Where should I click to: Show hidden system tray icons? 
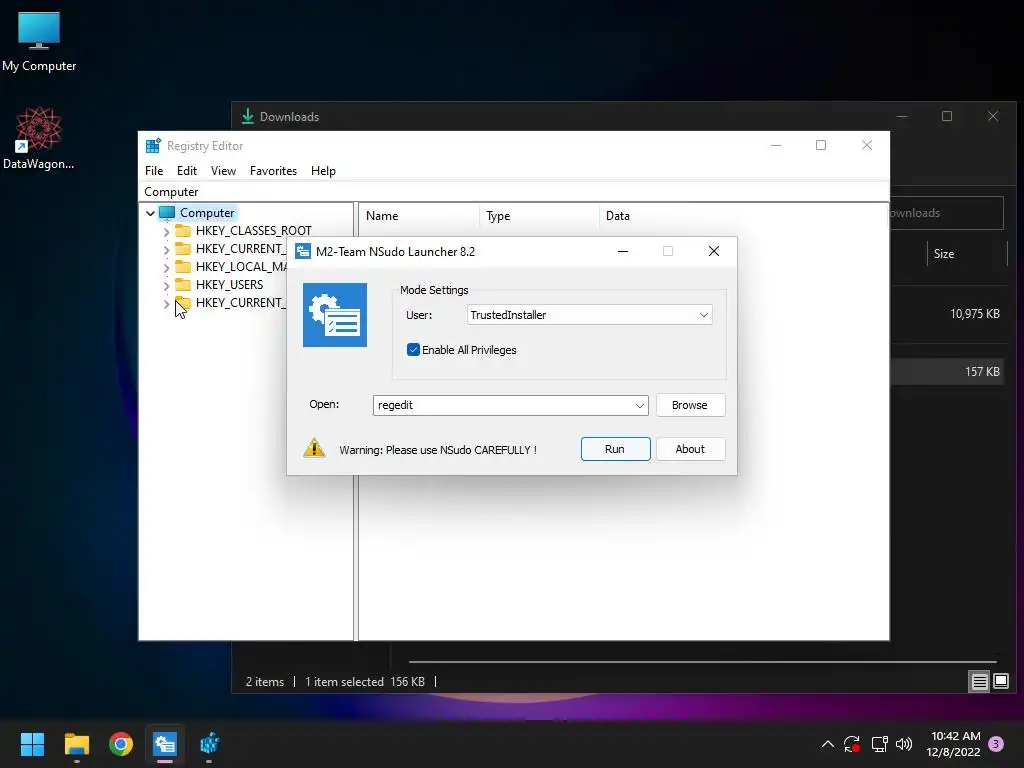[827, 744]
